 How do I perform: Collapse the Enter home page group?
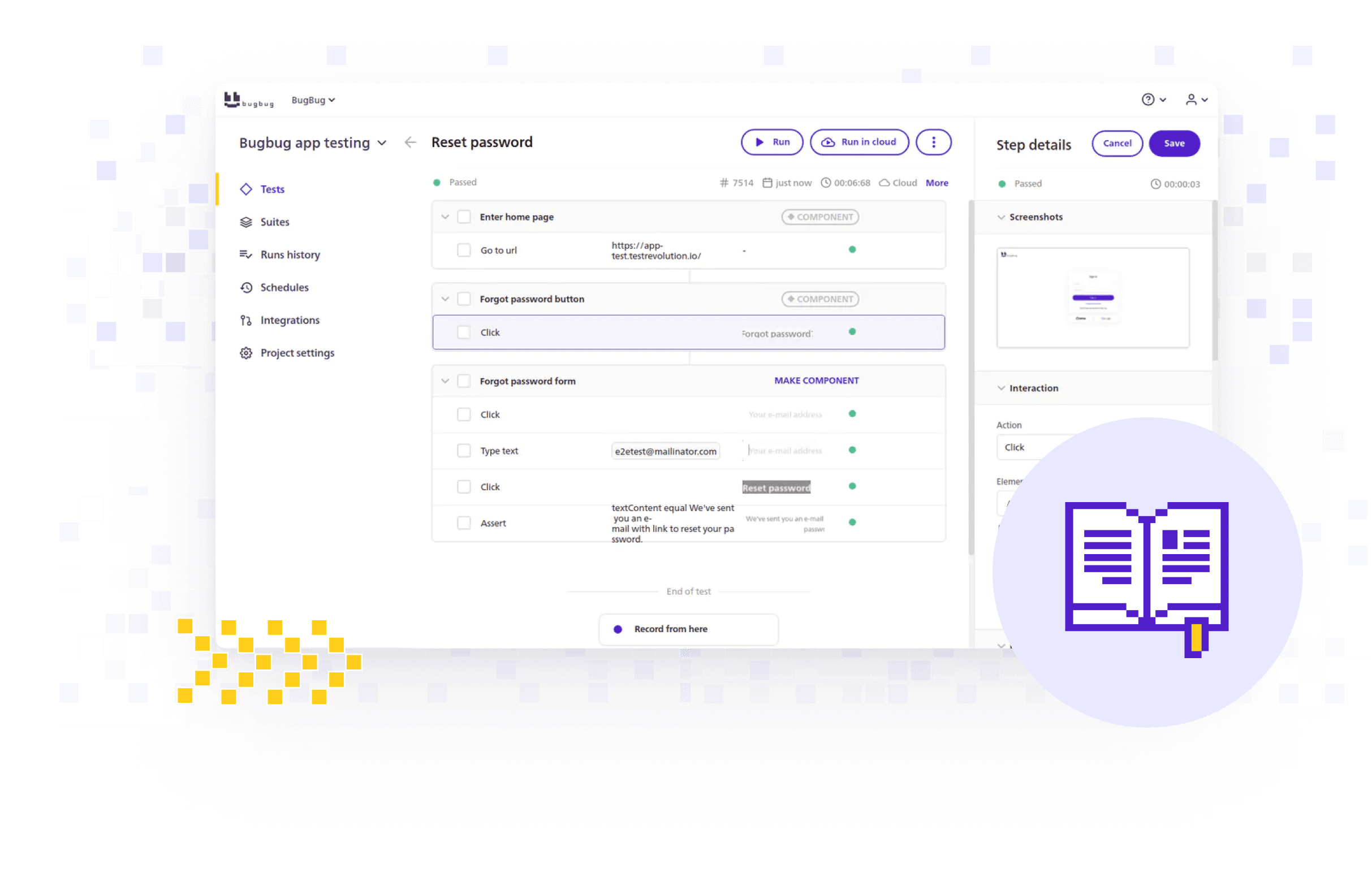[x=445, y=217]
